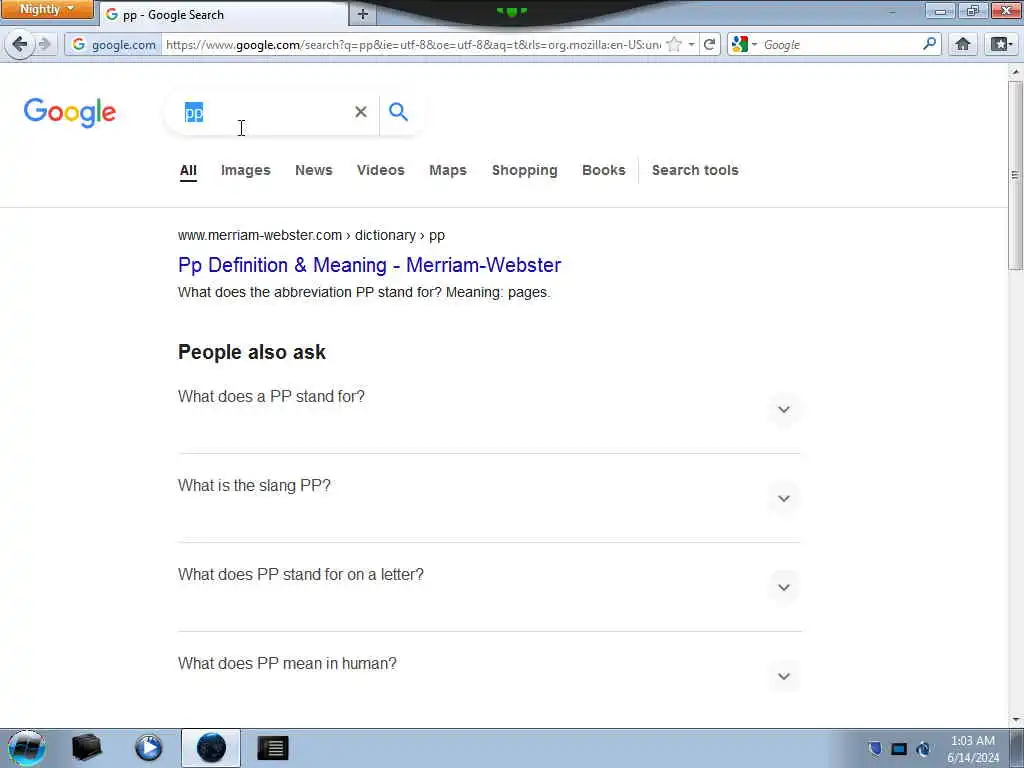This screenshot has width=1024, height=768.
Task: Open a new tab with plus button
Action: (x=363, y=14)
